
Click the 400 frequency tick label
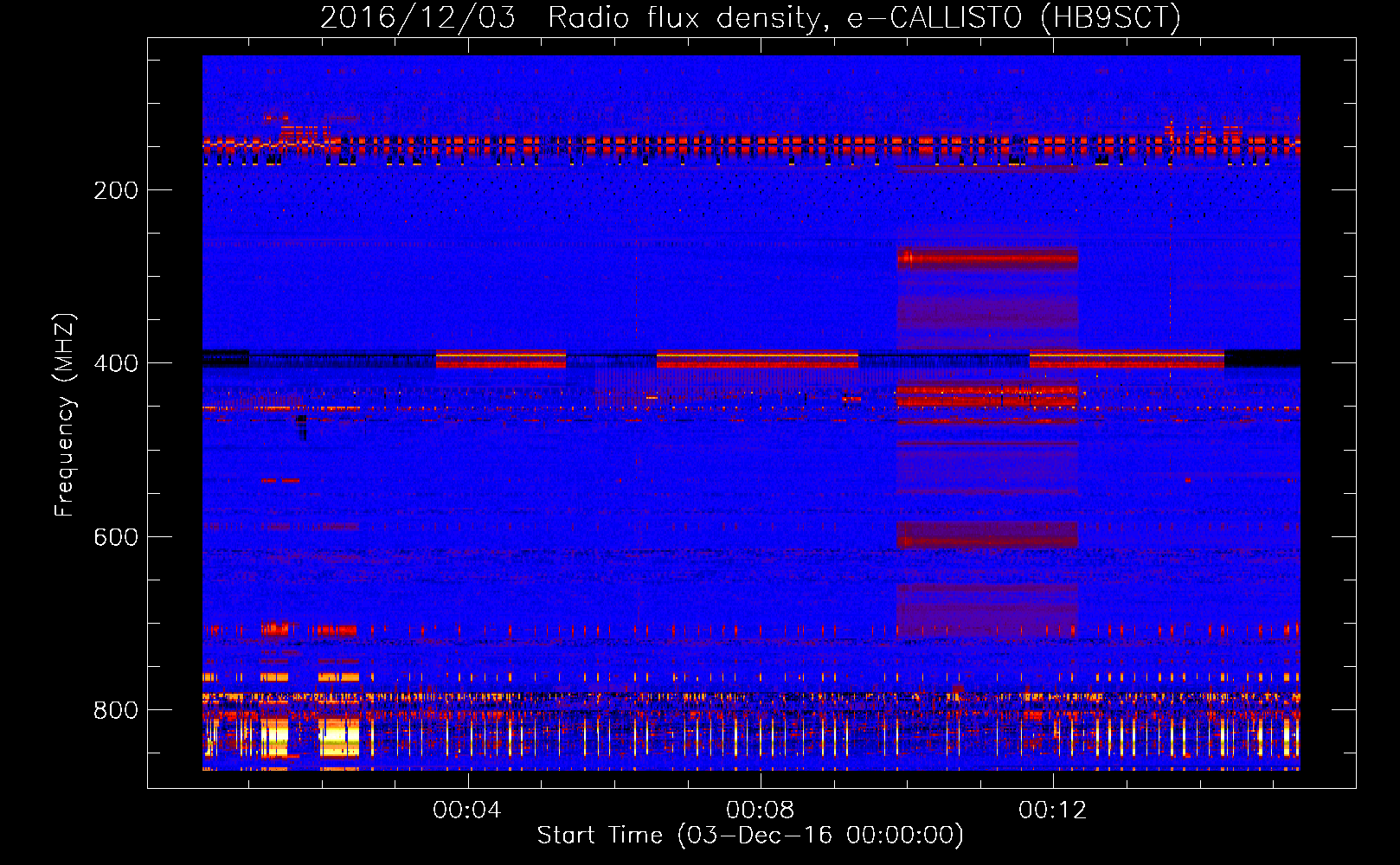pyautogui.click(x=116, y=363)
